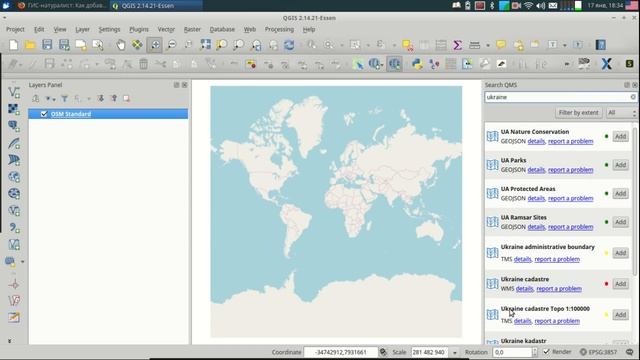The image size is (640, 360).
Task: Click expand all icon in Layers Panel
Action: point(100,98)
